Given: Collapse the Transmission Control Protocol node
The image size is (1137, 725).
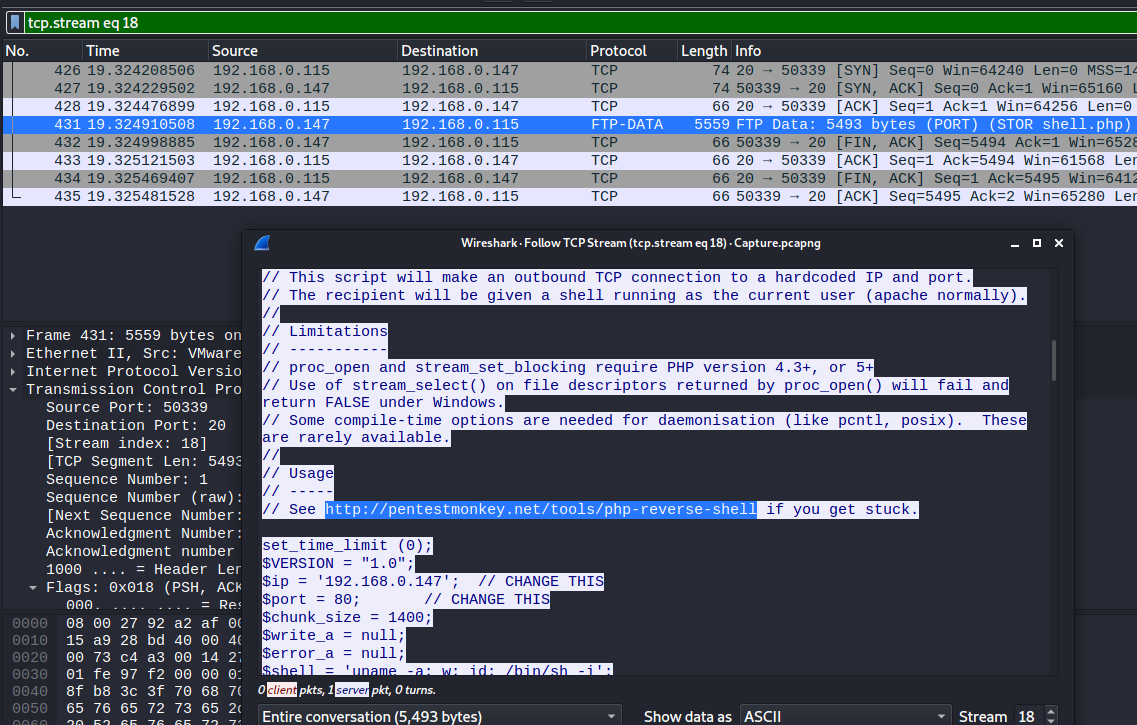Looking at the screenshot, I should pos(13,389).
